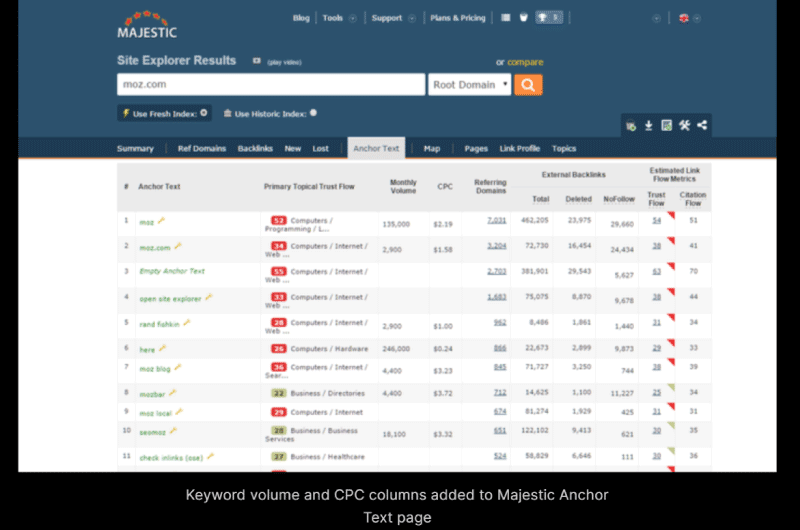Click the UK flag language icon
The width and height of the screenshot is (800, 530).
pos(684,18)
